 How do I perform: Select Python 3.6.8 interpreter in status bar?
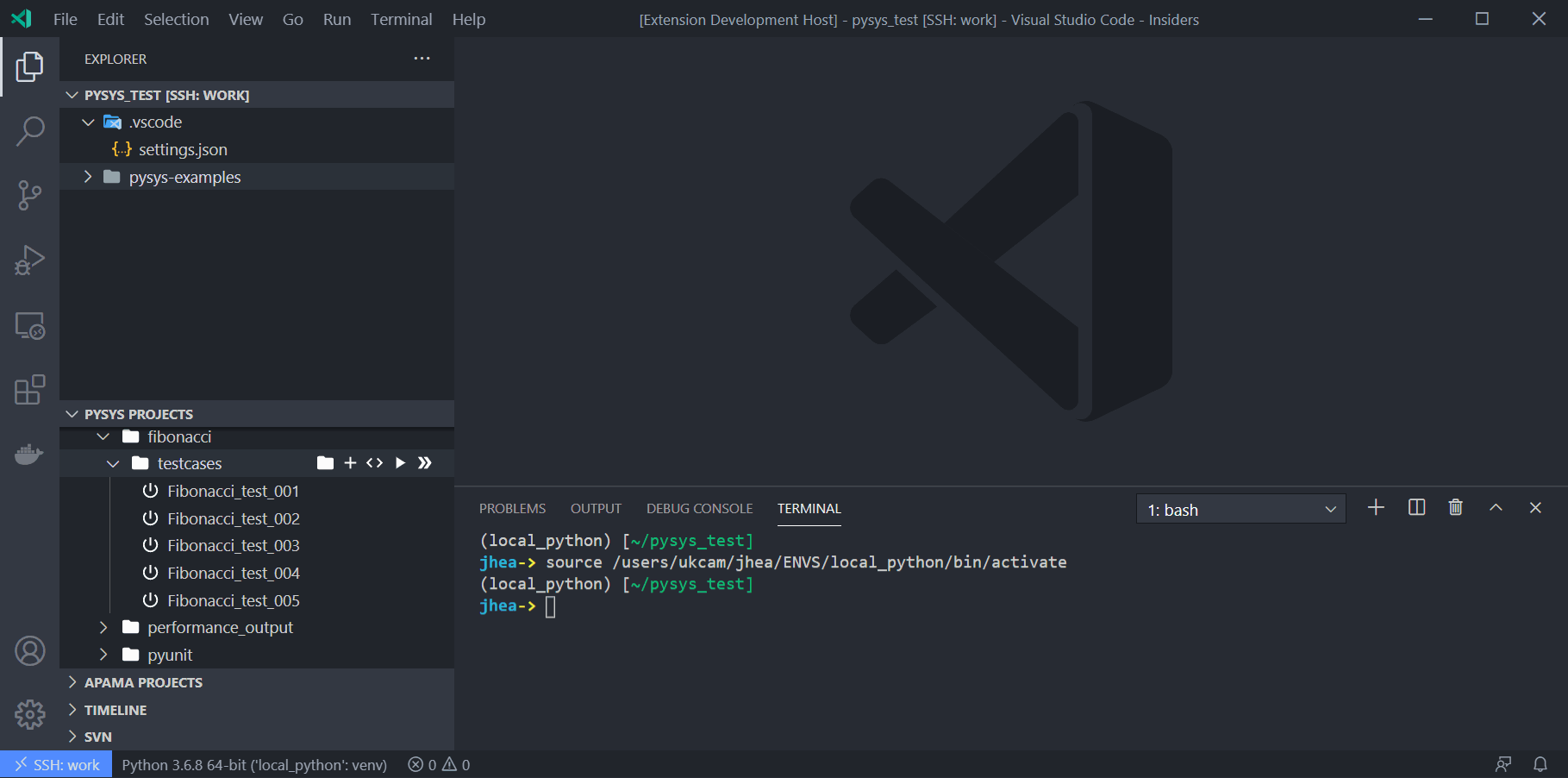coord(254,764)
